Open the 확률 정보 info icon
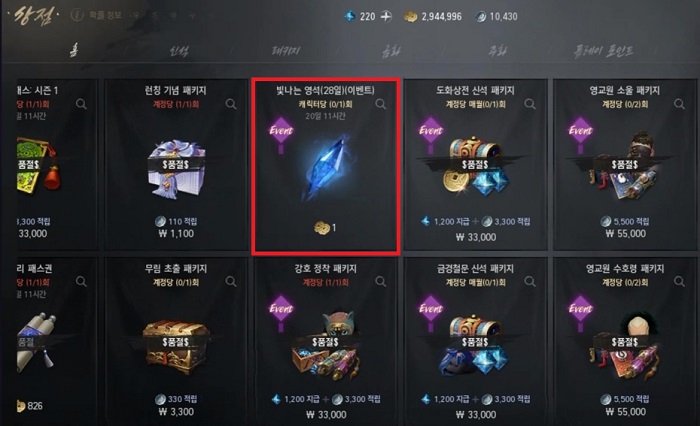The height and width of the screenshot is (426, 700). coord(77,15)
